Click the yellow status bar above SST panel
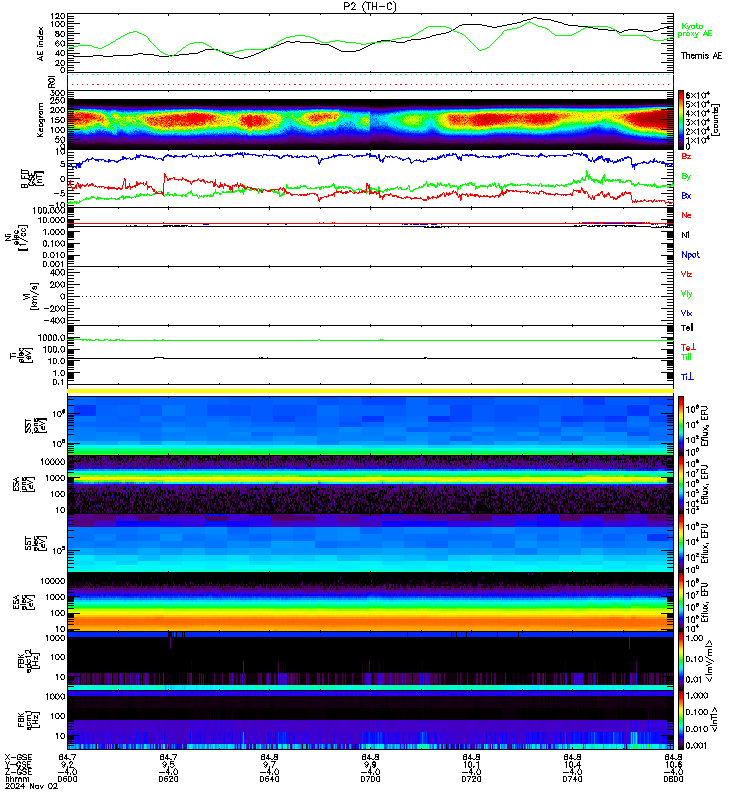Screen dimensions: 750x800 click(x=370, y=391)
